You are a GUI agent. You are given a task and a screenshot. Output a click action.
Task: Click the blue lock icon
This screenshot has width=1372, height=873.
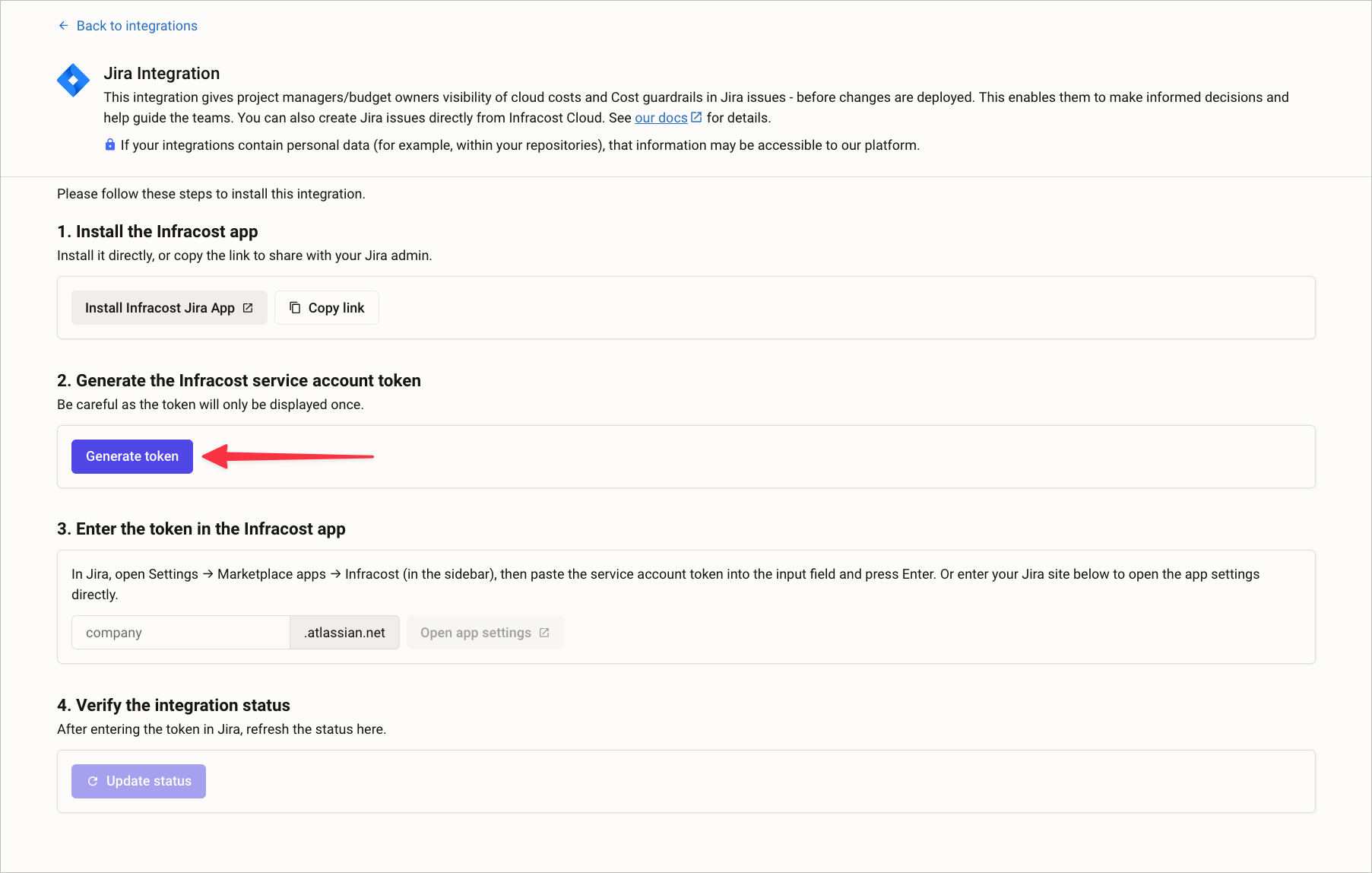110,144
